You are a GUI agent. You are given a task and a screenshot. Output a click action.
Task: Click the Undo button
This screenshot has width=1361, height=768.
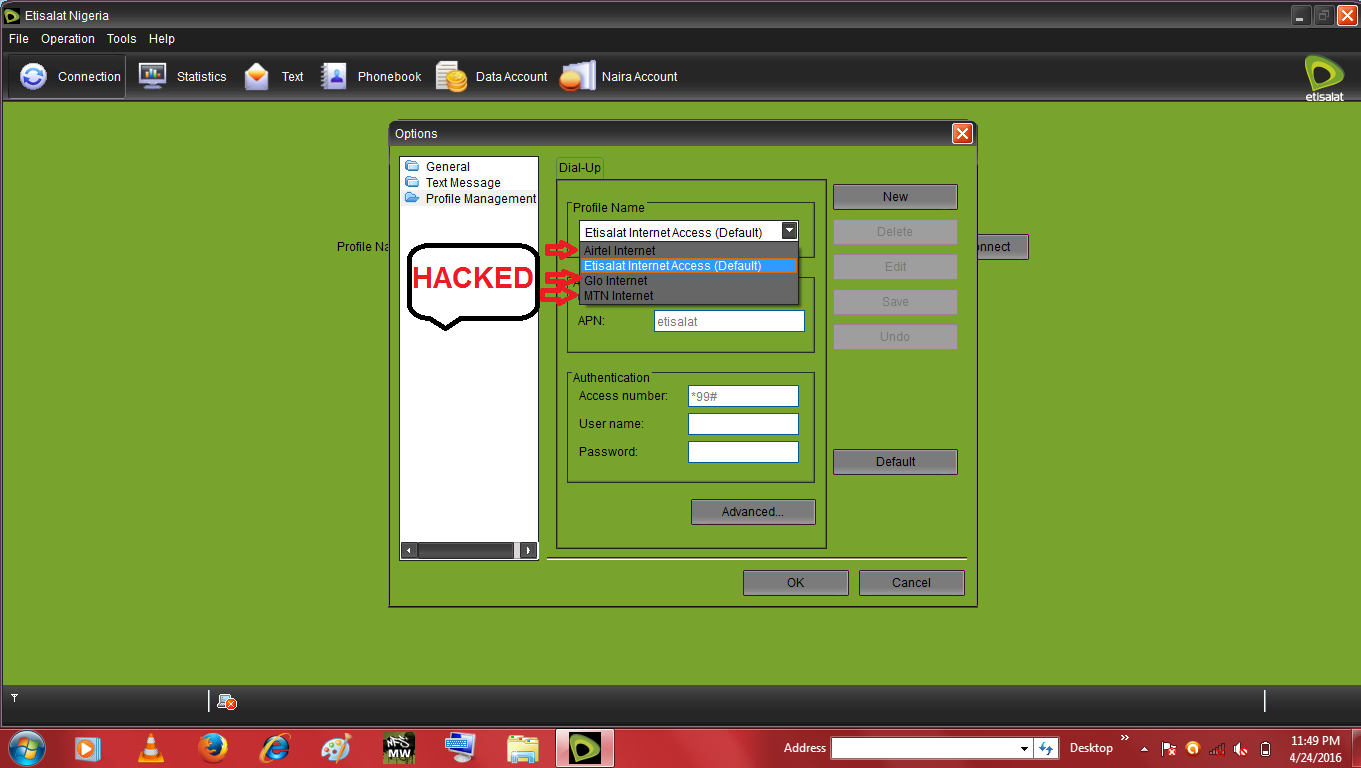[895, 337]
